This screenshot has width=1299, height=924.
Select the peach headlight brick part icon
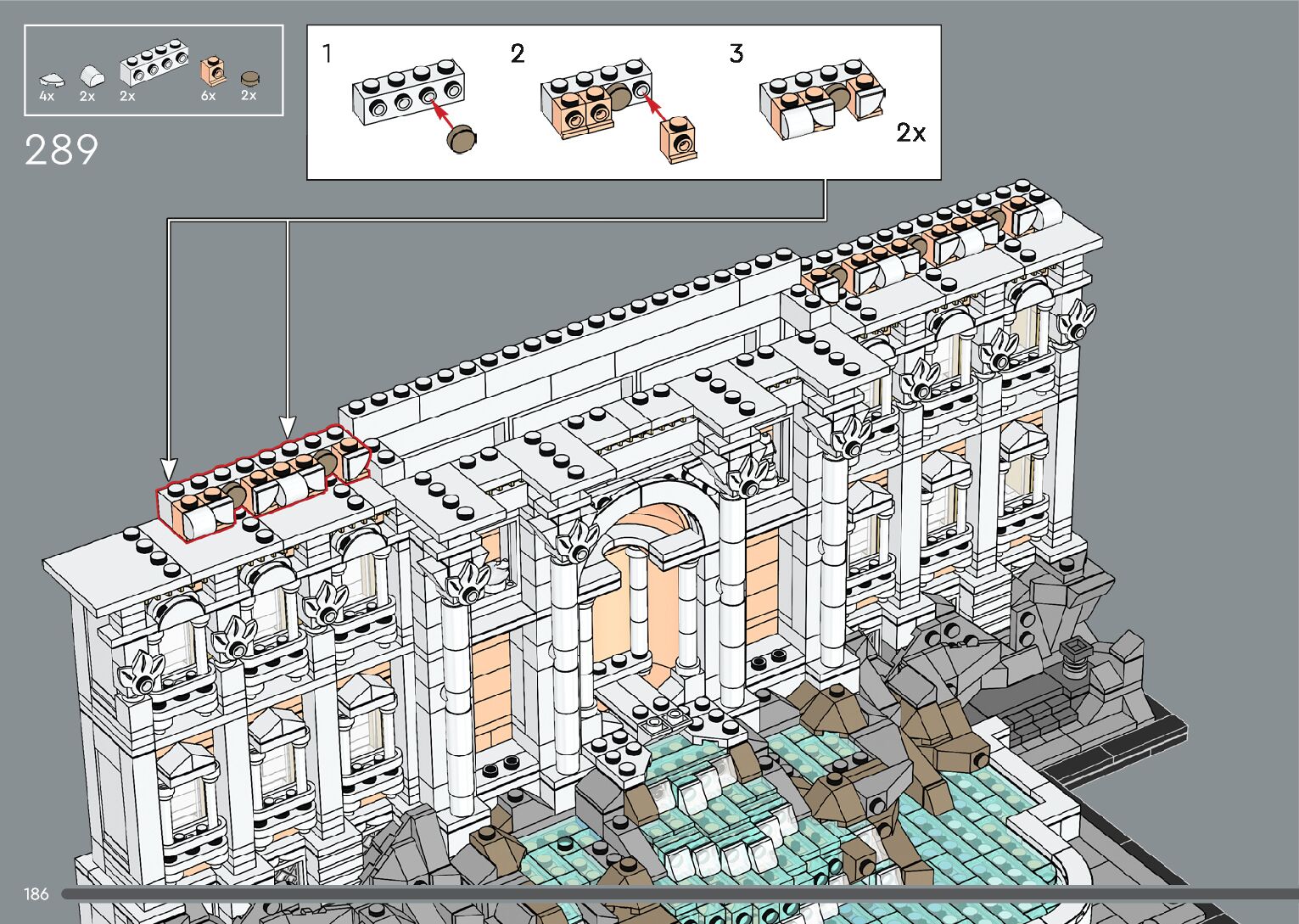point(210,71)
